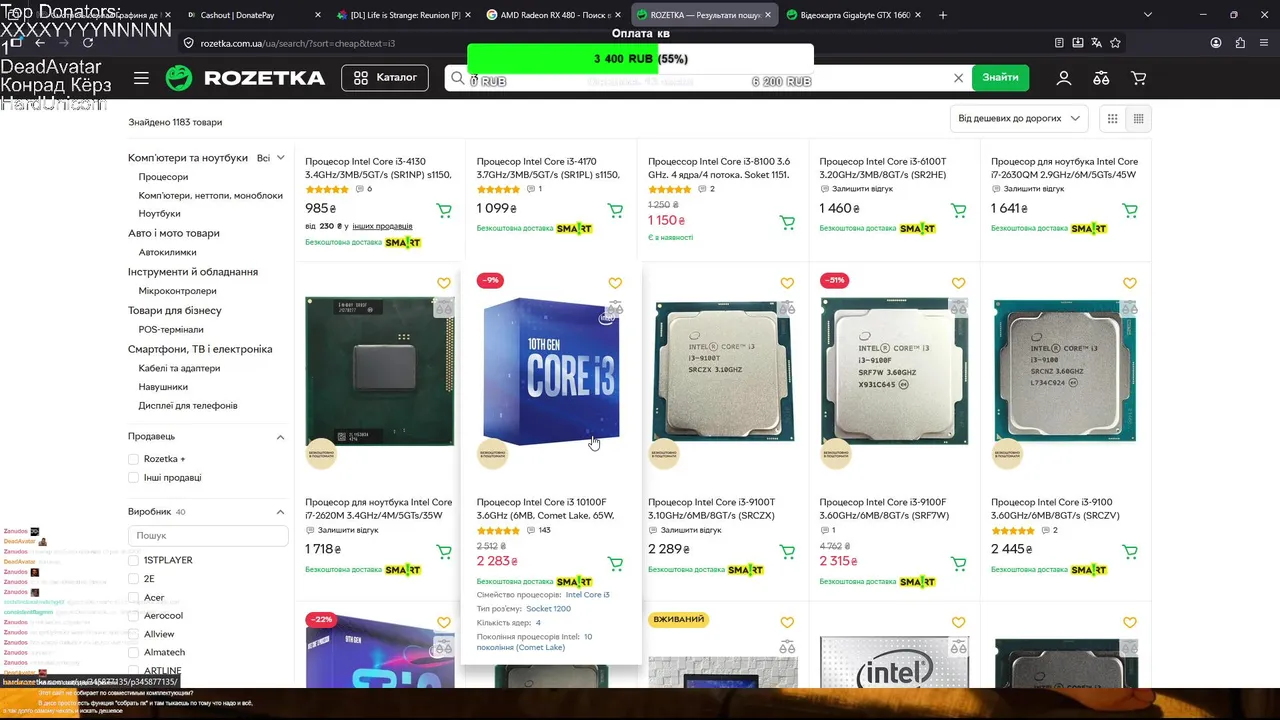Add Core i3-9100T to wishlist heart
The width and height of the screenshot is (1280, 720).
pyautogui.click(x=787, y=283)
